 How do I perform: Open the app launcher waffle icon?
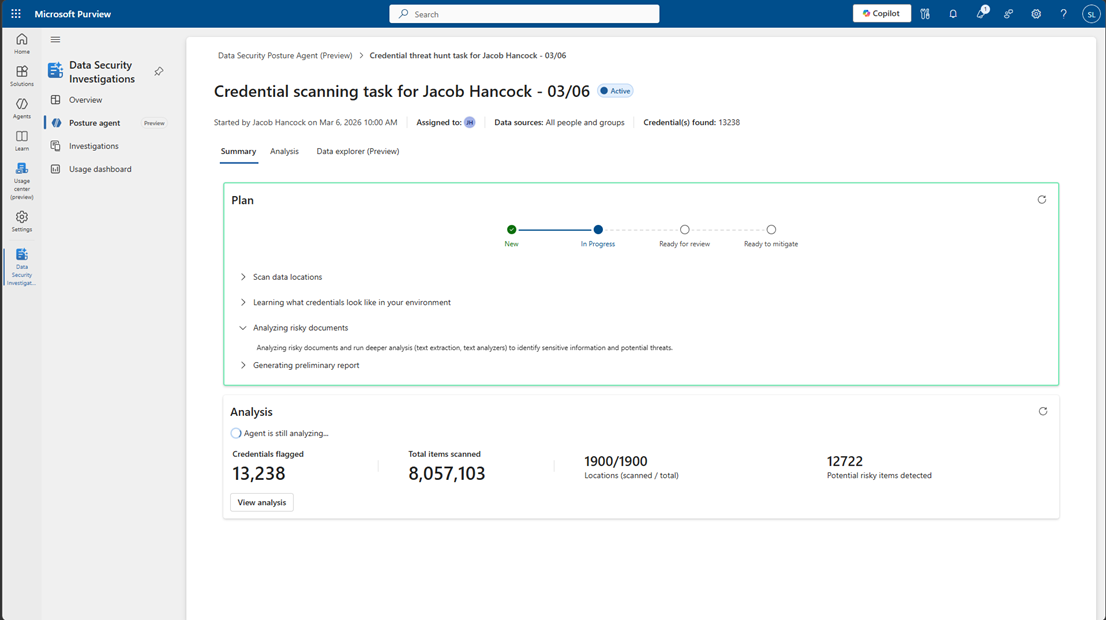(16, 14)
